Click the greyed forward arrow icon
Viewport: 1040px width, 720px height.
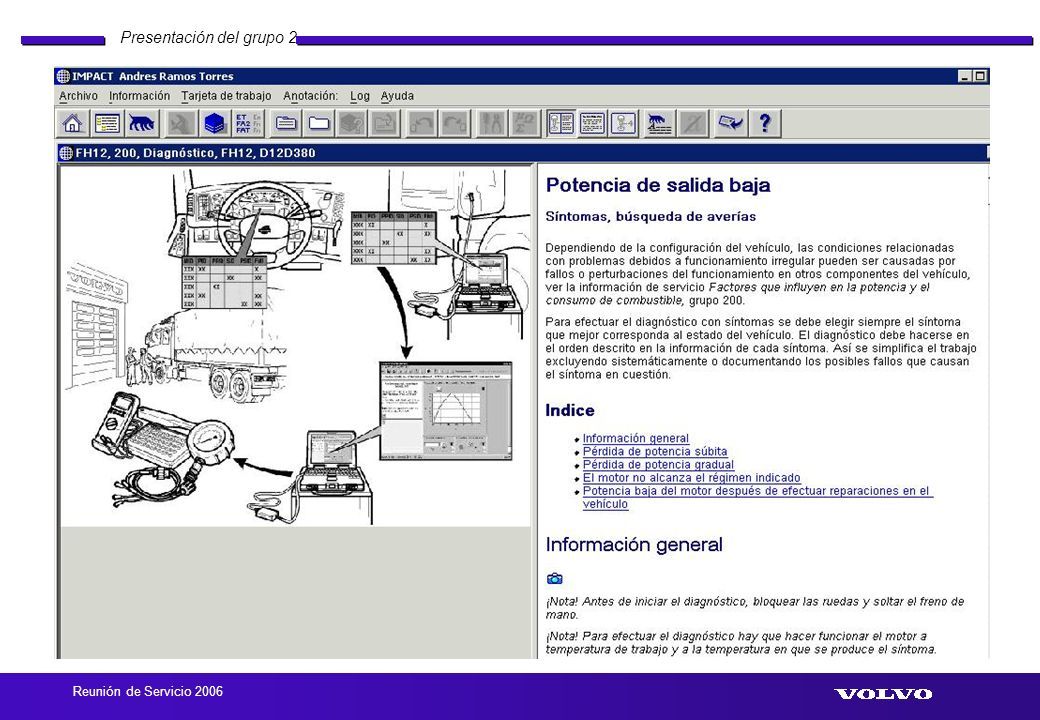coord(455,123)
